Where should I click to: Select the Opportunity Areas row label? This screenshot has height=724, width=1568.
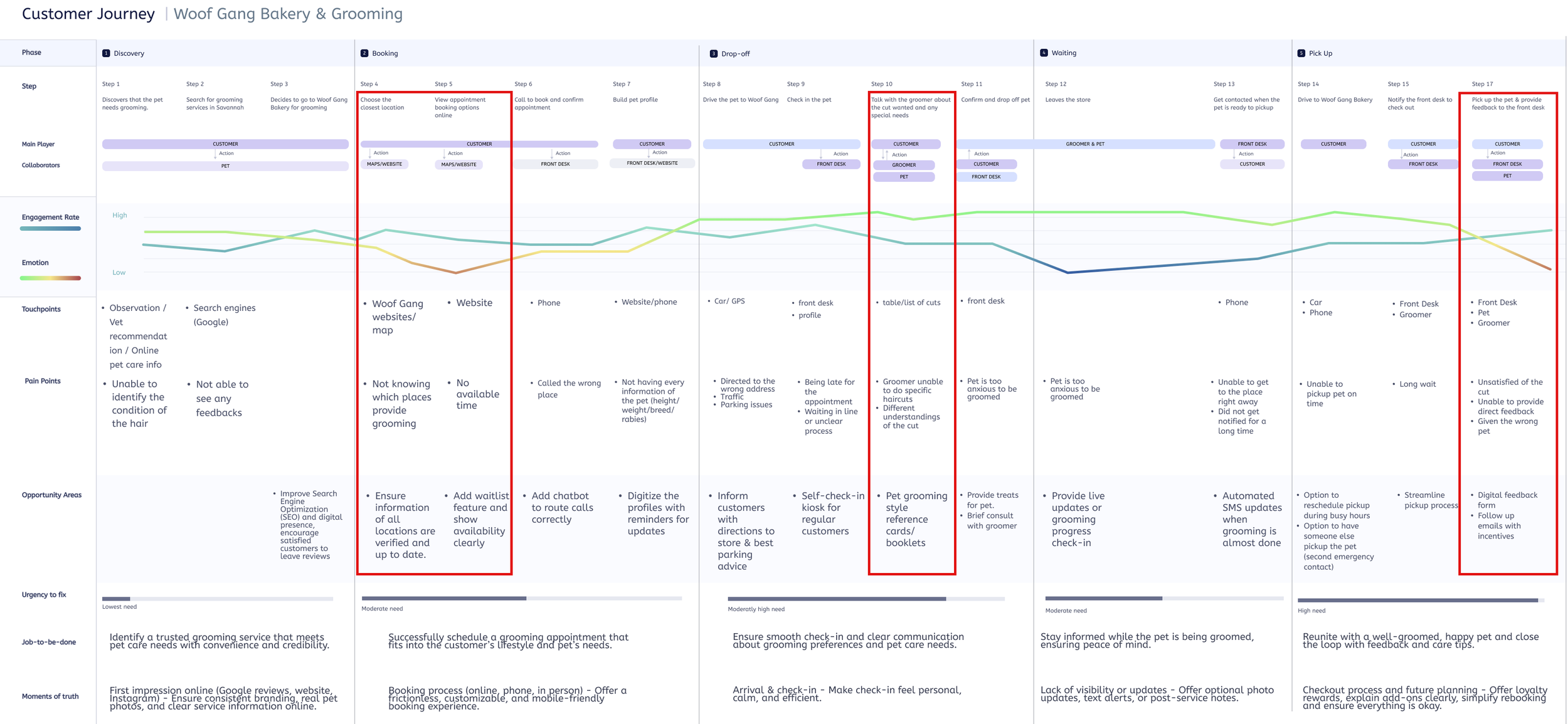tap(51, 495)
